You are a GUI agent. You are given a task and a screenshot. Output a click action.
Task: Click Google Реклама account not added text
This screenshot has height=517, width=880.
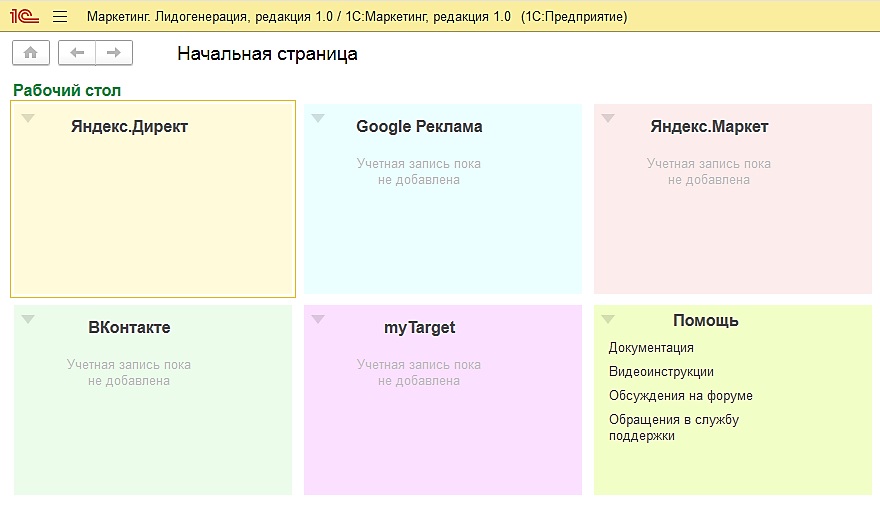[419, 172]
